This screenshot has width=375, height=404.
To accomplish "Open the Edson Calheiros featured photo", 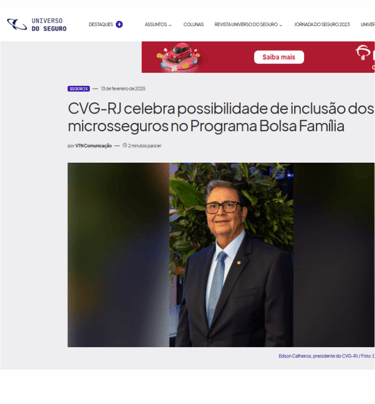I will [221, 255].
